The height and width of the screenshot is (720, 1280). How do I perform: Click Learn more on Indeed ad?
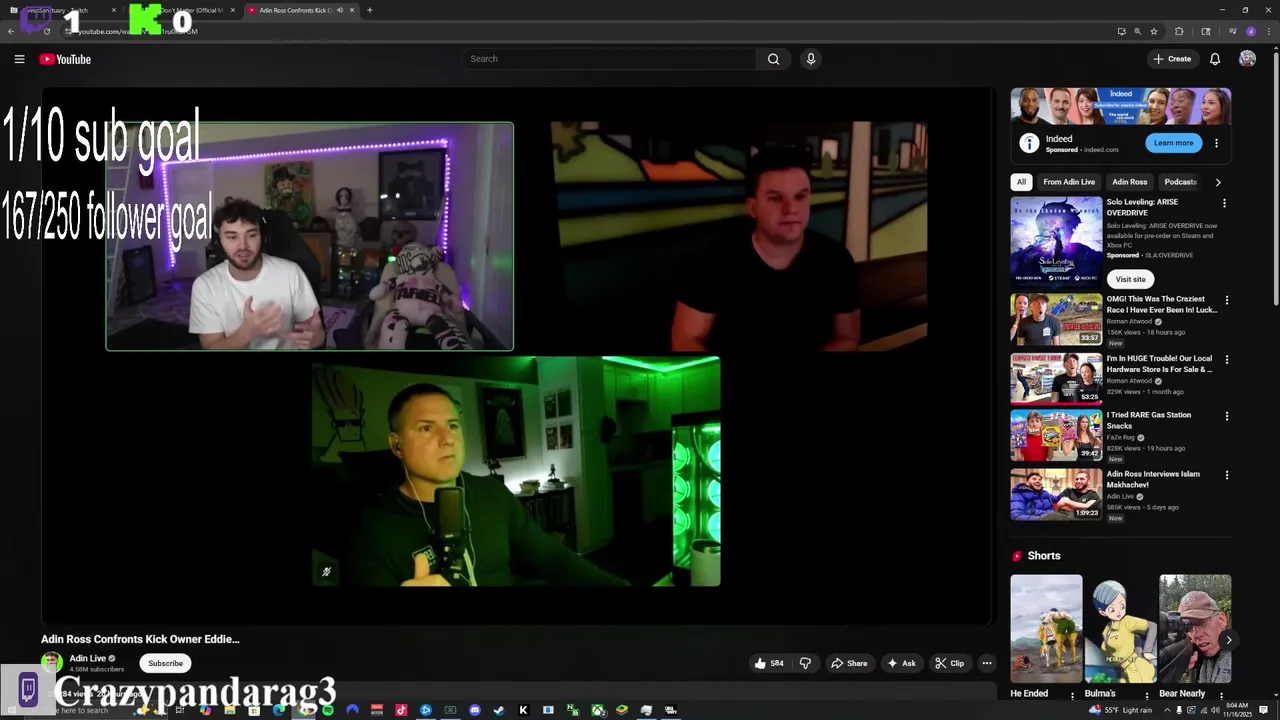1173,143
